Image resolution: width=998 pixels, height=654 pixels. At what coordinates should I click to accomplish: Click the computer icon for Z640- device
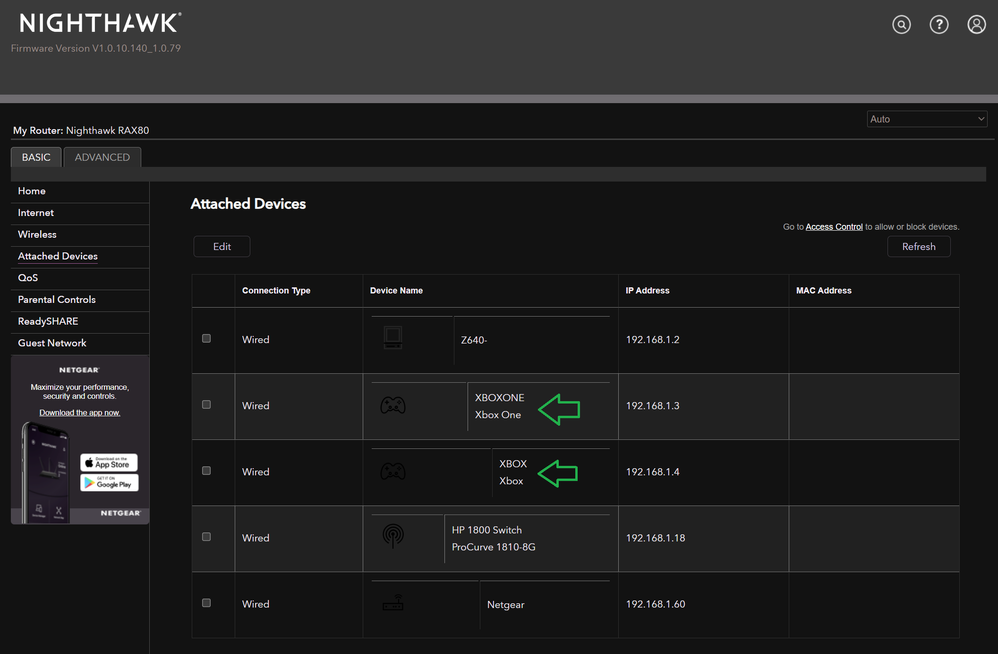tap(393, 337)
